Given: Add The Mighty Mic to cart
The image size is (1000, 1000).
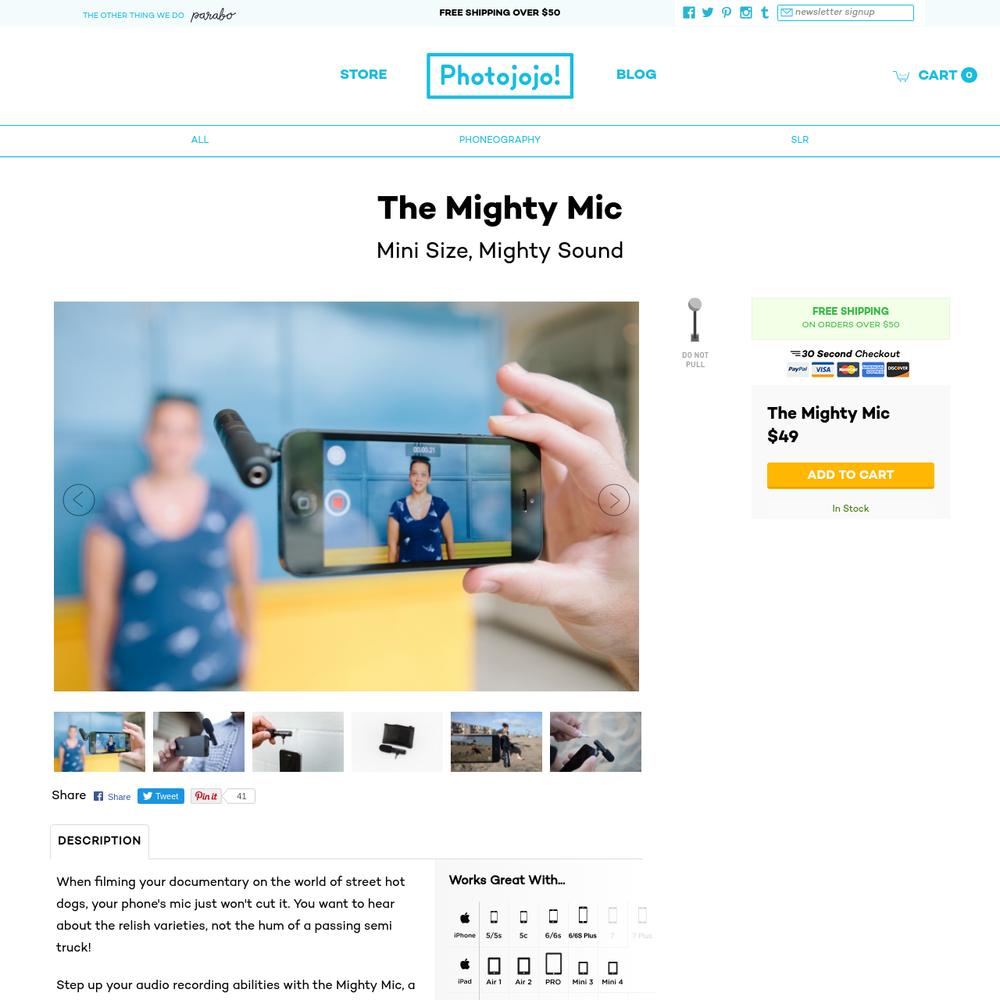Looking at the screenshot, I should [850, 475].
